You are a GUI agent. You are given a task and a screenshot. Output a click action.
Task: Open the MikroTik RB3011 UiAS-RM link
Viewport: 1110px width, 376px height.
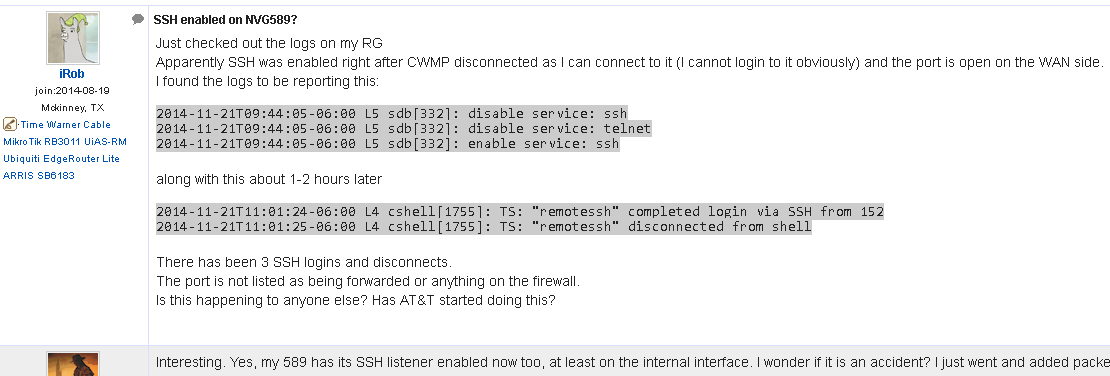[x=65, y=142]
